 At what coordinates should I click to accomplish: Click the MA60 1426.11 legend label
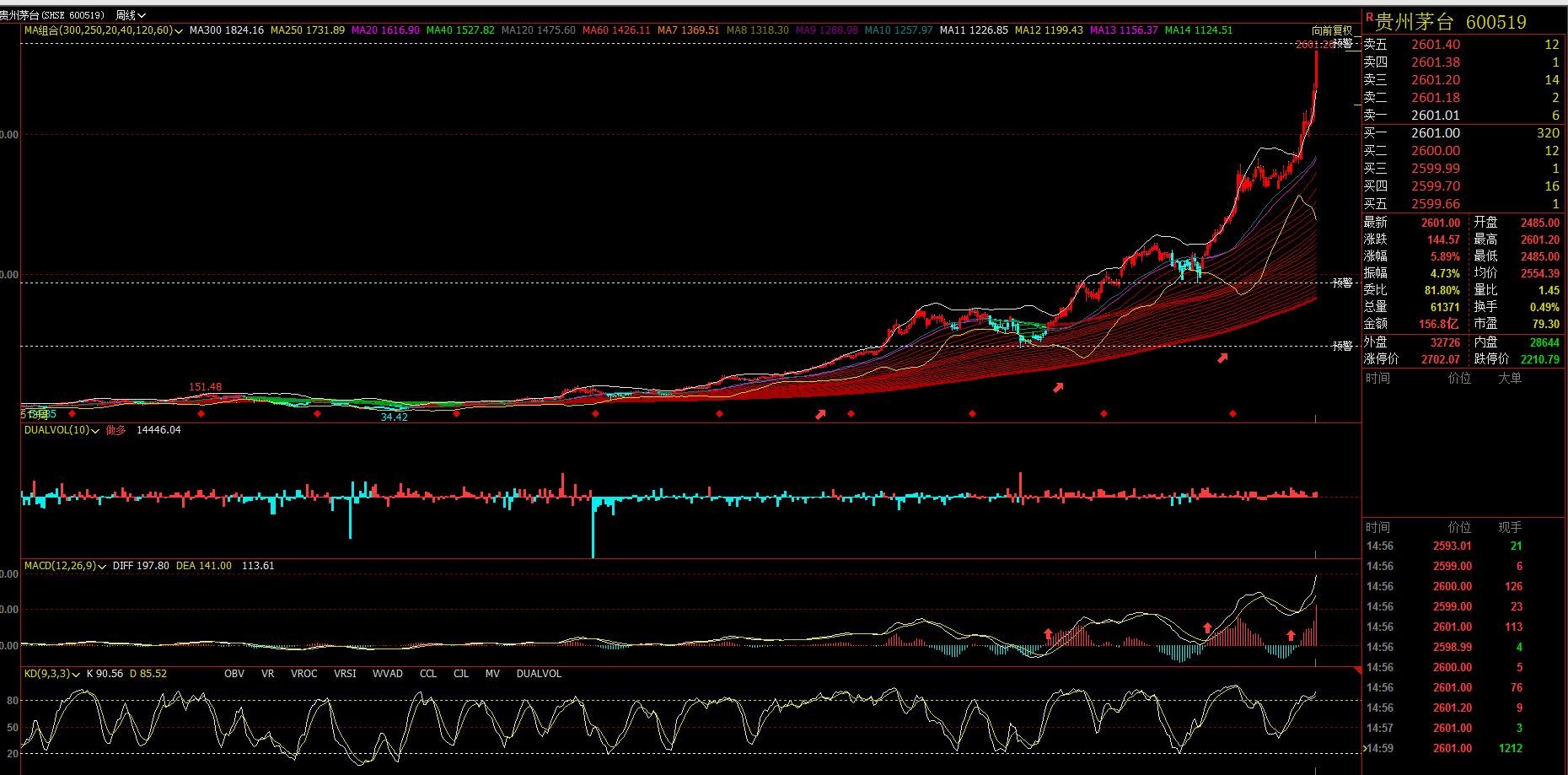point(617,30)
